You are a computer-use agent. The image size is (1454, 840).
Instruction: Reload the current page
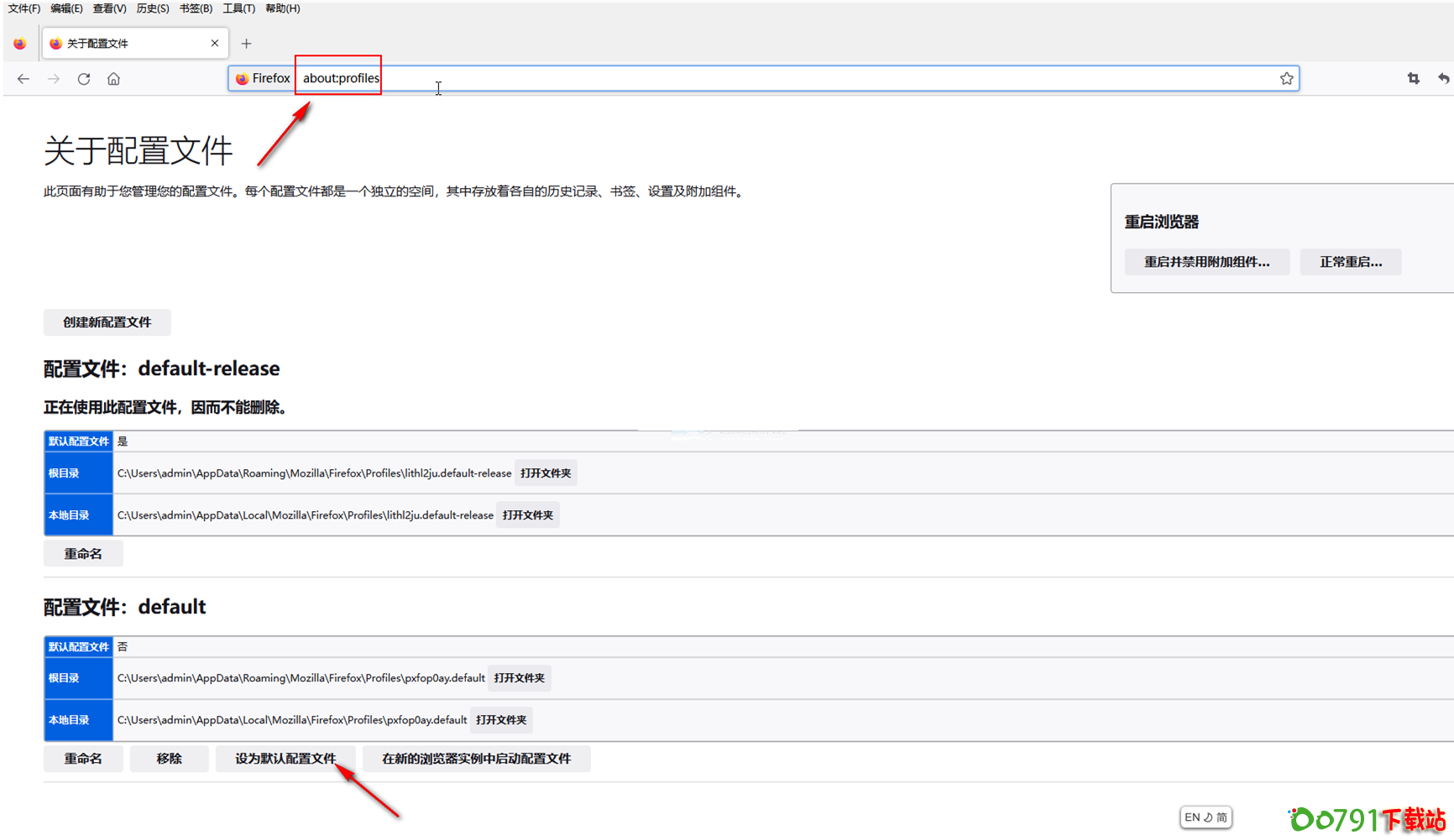[84, 79]
